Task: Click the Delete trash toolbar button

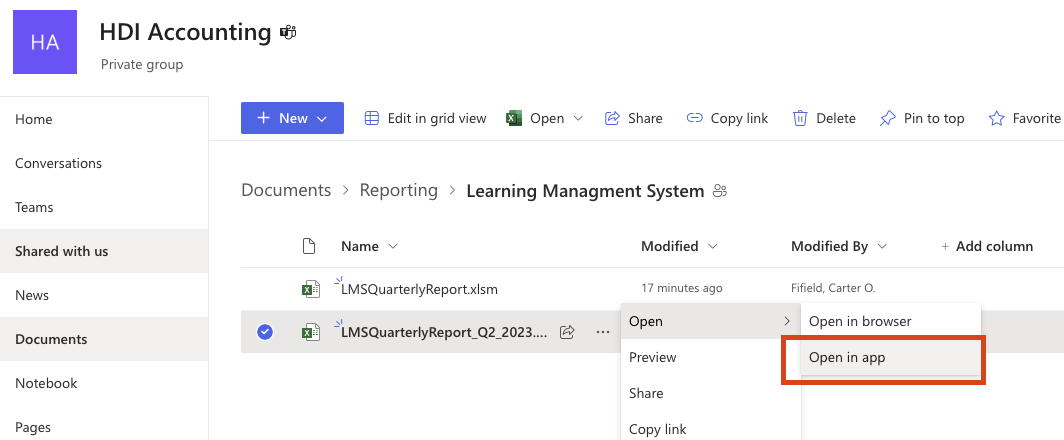Action: pyautogui.click(x=824, y=118)
